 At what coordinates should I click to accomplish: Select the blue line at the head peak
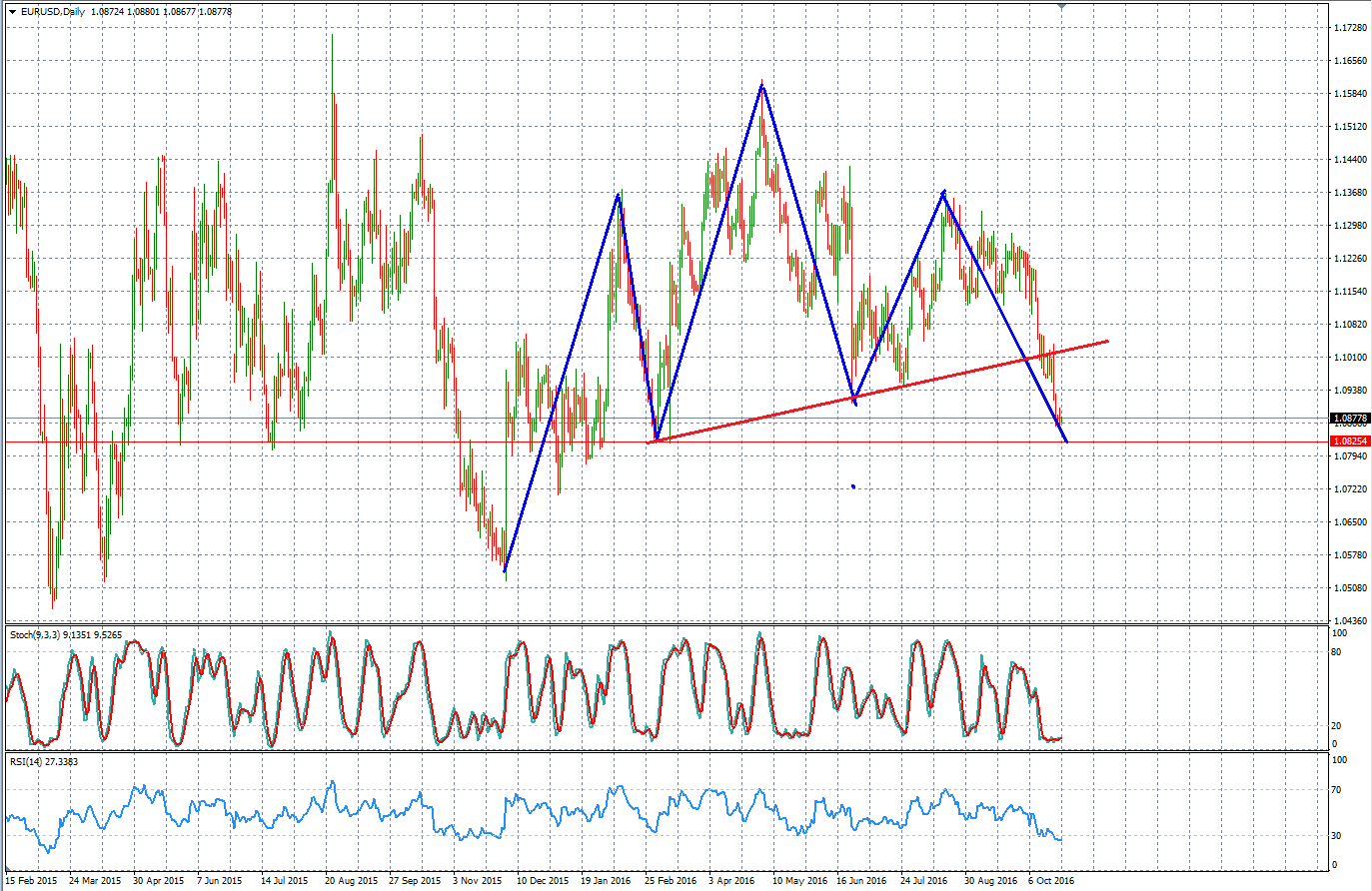[761, 86]
